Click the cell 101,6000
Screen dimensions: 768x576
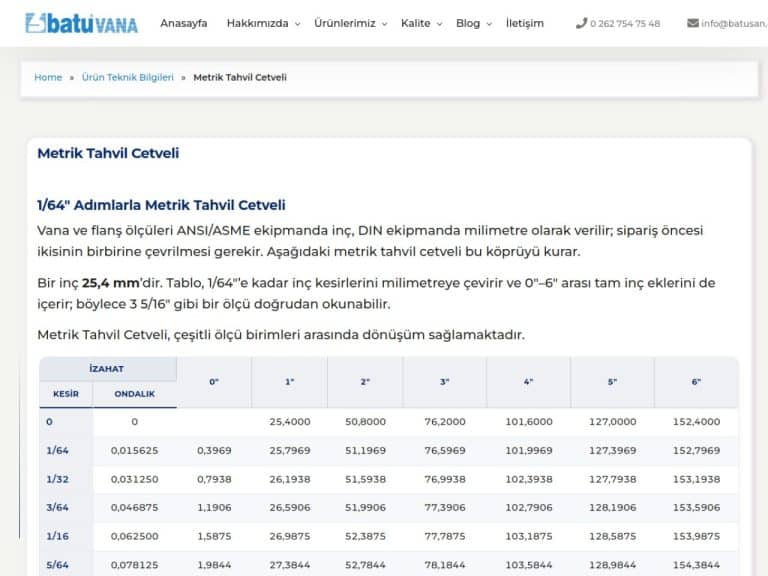529,422
